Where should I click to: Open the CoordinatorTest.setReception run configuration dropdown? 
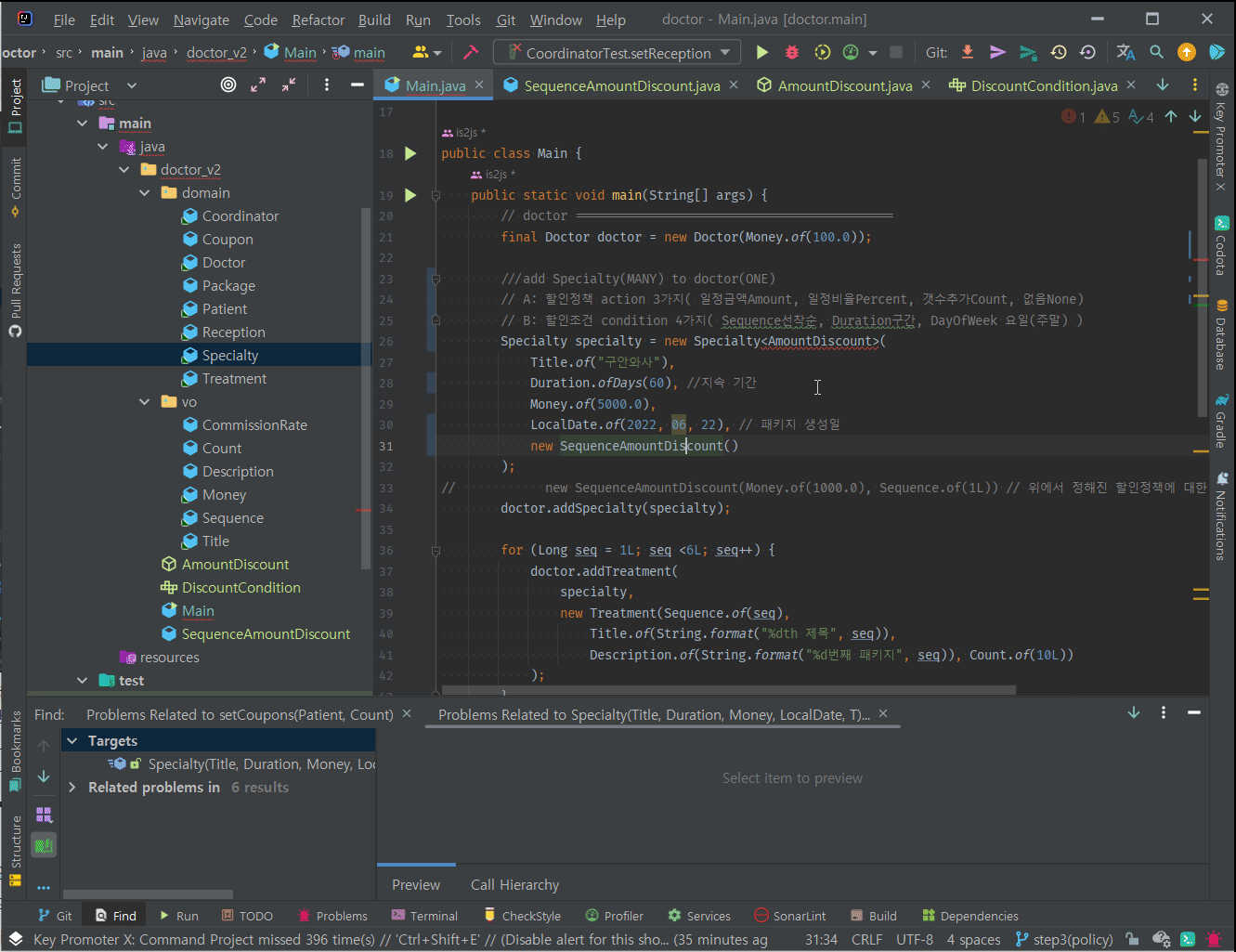[x=618, y=53]
